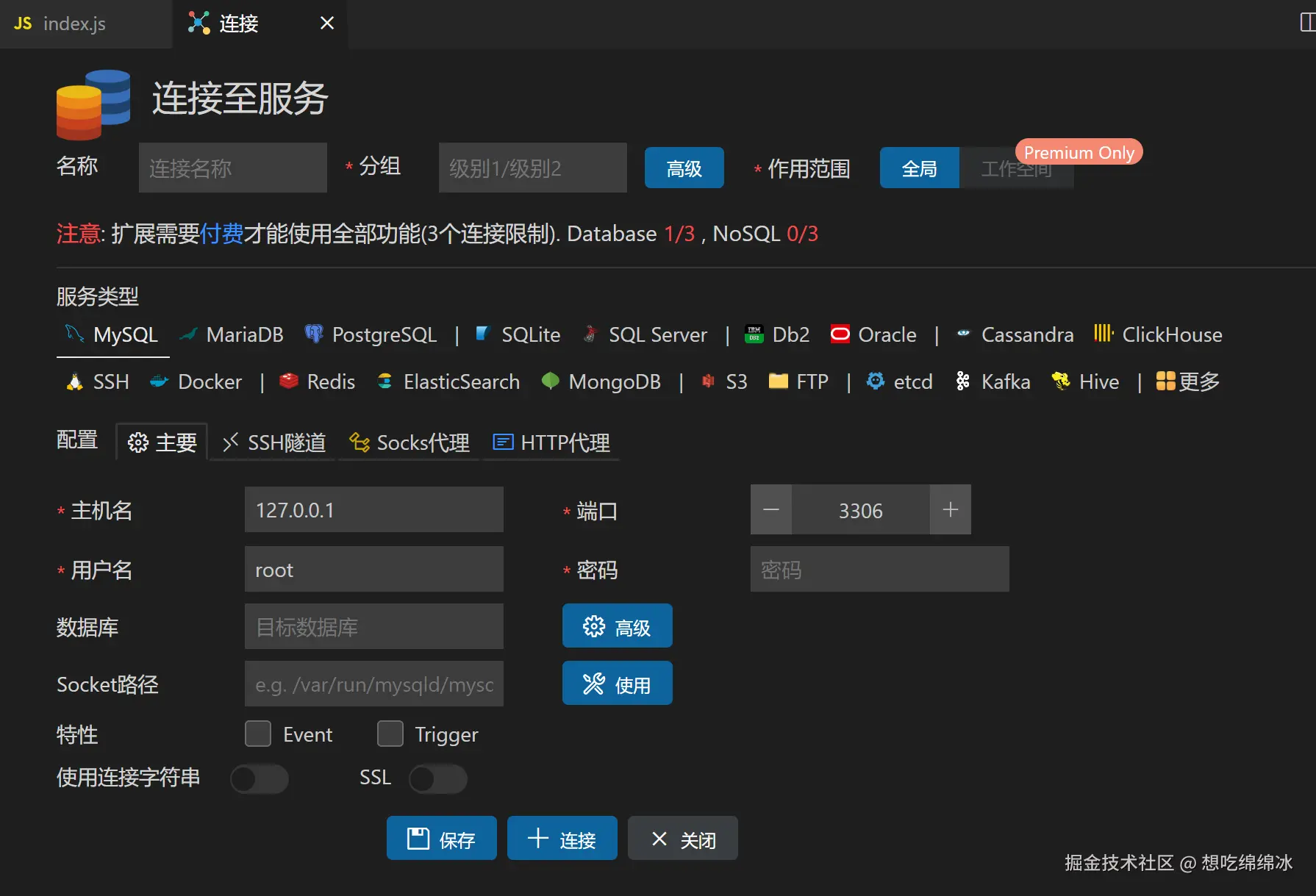Select 全局 scope option

(920, 168)
